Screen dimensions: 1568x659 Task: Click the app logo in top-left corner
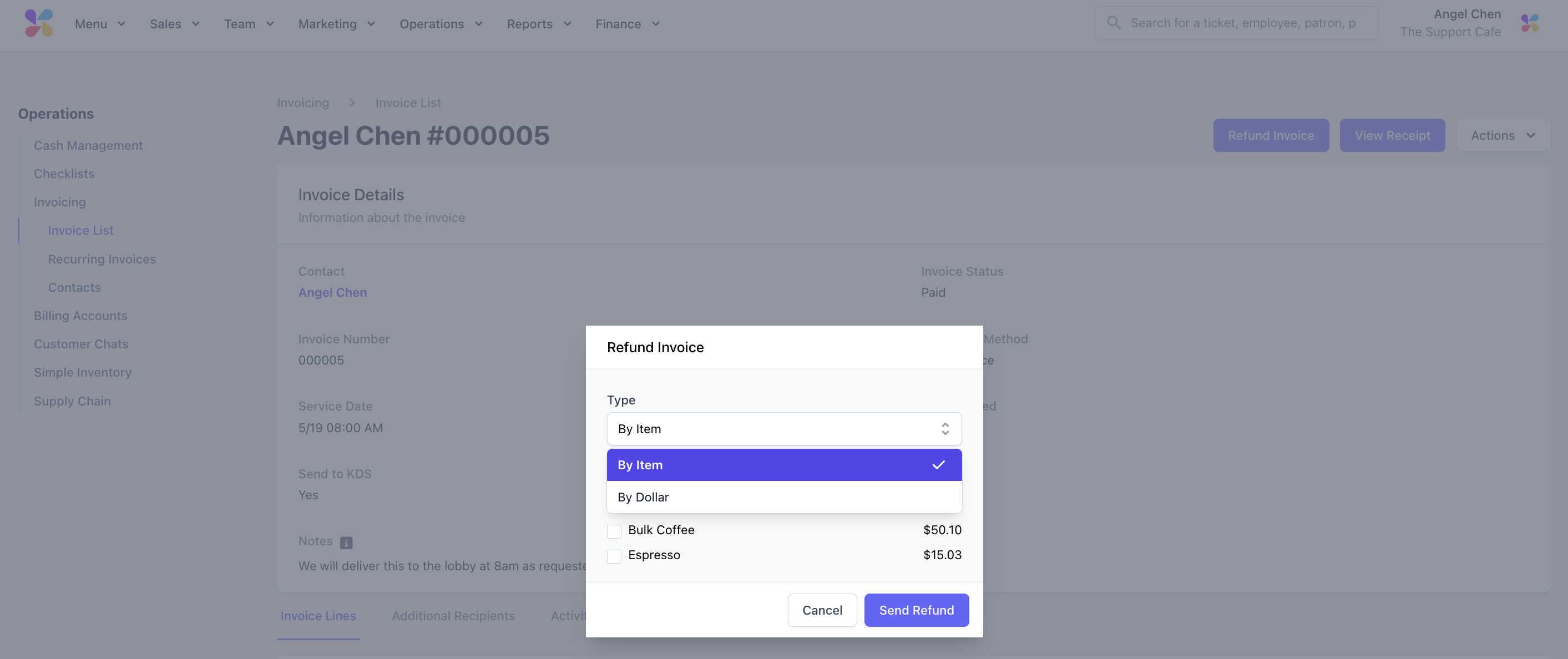coord(39,23)
